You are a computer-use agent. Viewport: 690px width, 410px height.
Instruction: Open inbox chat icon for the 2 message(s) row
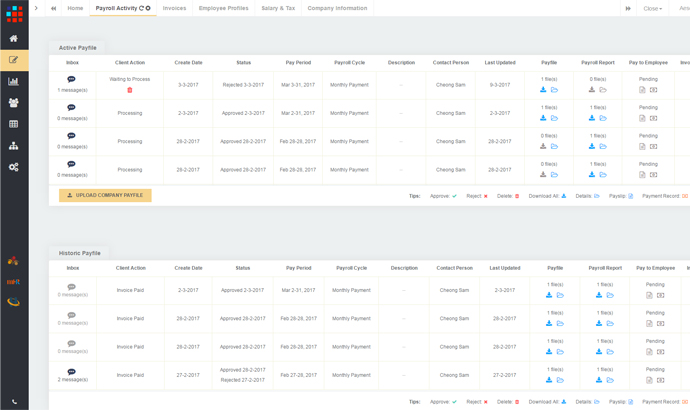pyautogui.click(x=71, y=372)
